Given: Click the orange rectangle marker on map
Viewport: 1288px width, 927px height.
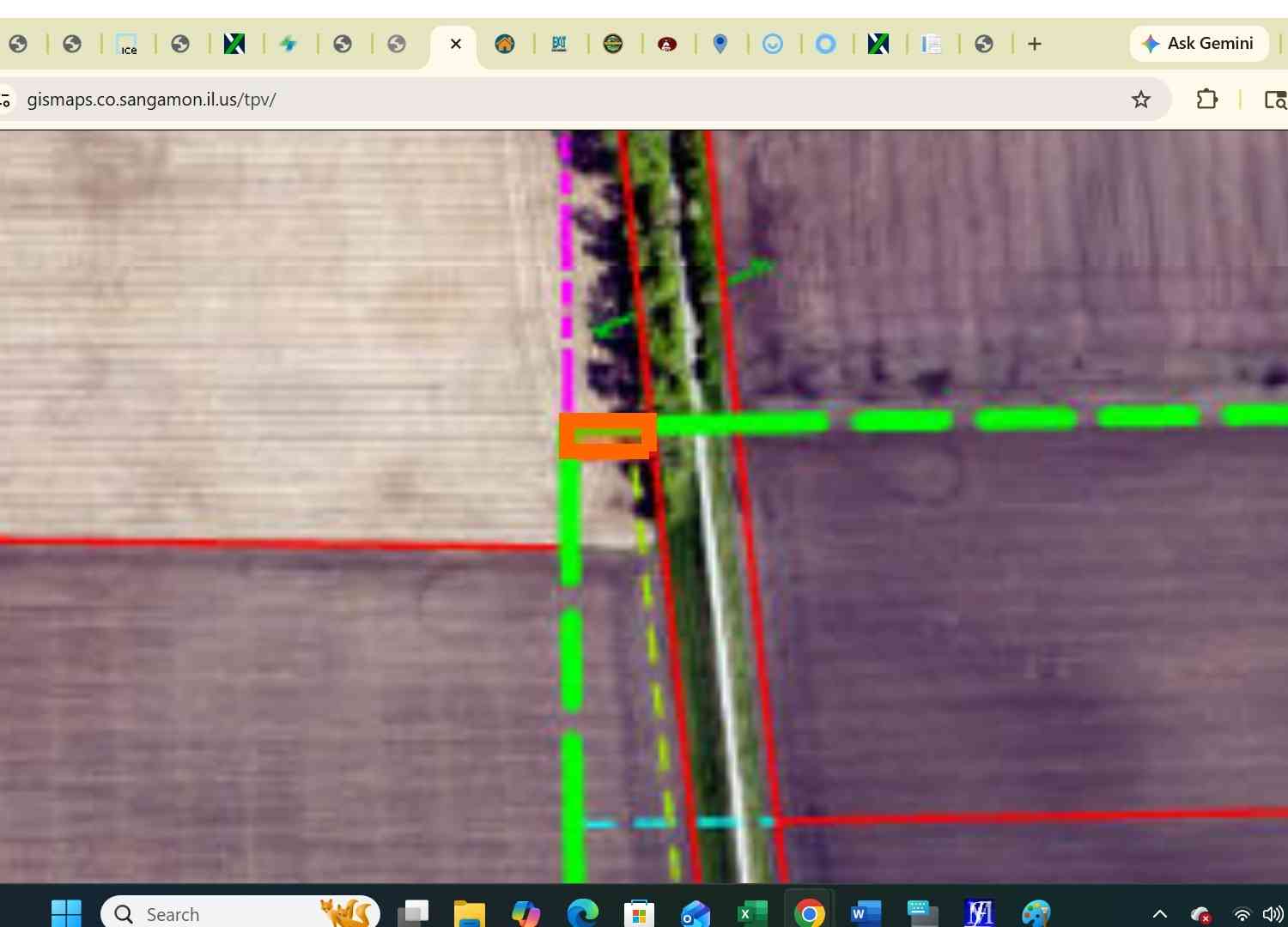Looking at the screenshot, I should [x=608, y=436].
